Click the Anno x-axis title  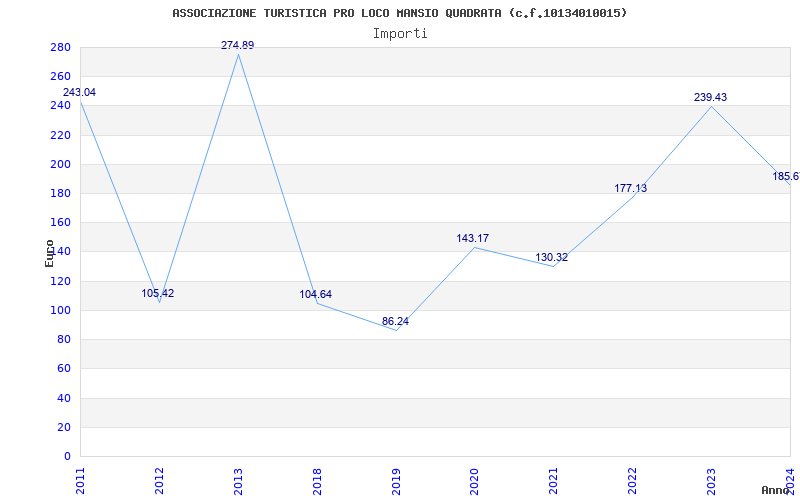tap(775, 490)
